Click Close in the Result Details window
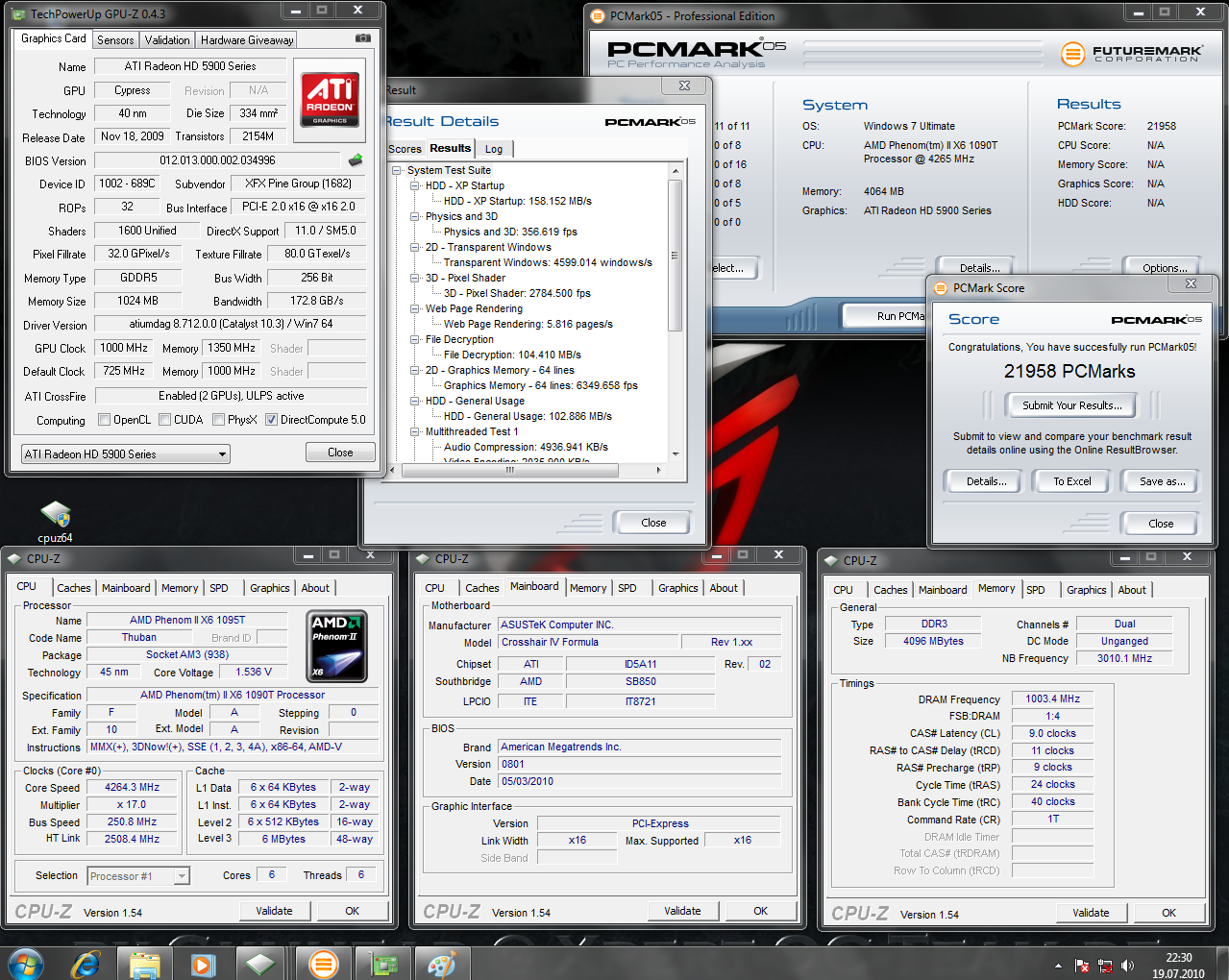 (653, 523)
